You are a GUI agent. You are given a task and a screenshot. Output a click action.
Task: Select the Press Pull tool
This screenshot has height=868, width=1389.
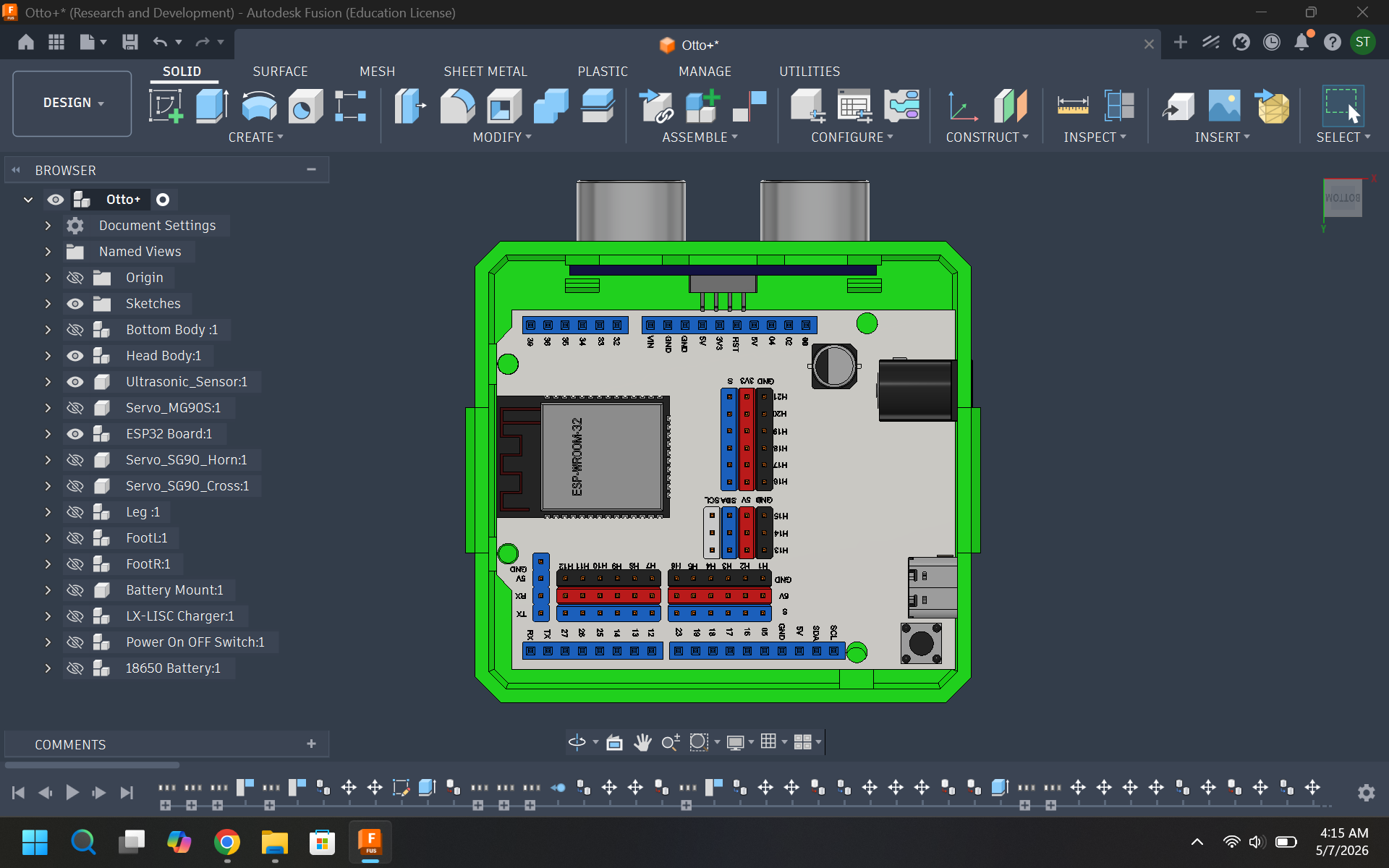pyautogui.click(x=410, y=106)
